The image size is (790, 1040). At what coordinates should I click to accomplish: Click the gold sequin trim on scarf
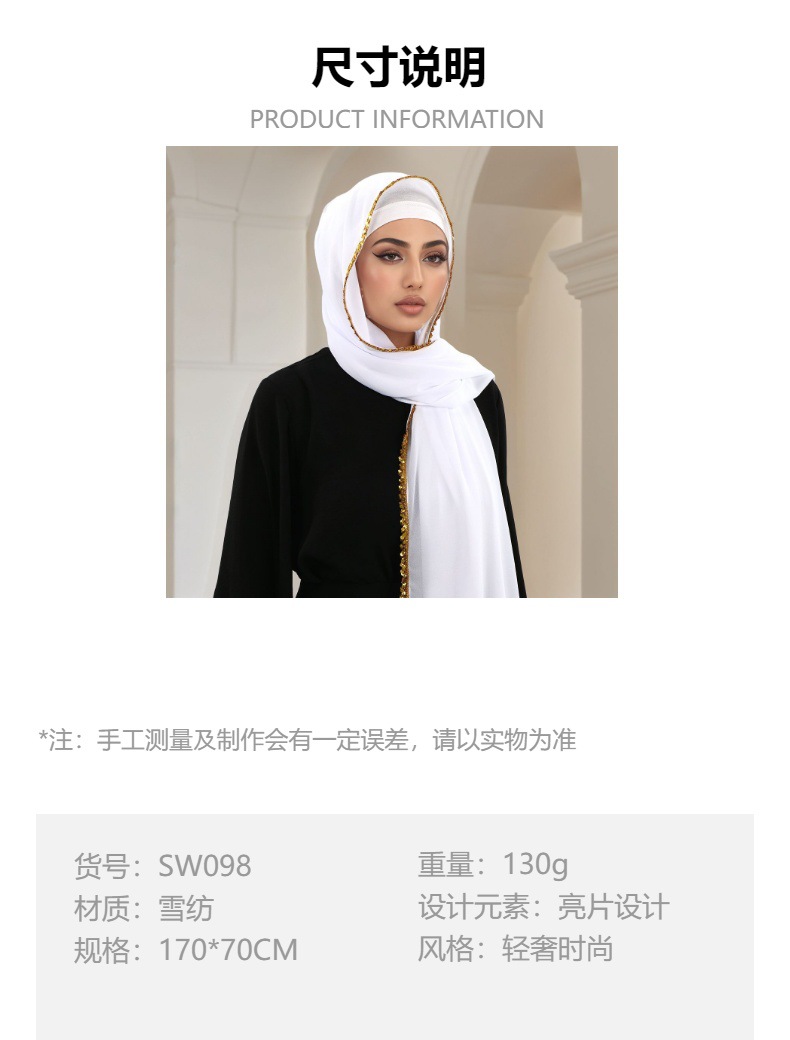(x=403, y=504)
